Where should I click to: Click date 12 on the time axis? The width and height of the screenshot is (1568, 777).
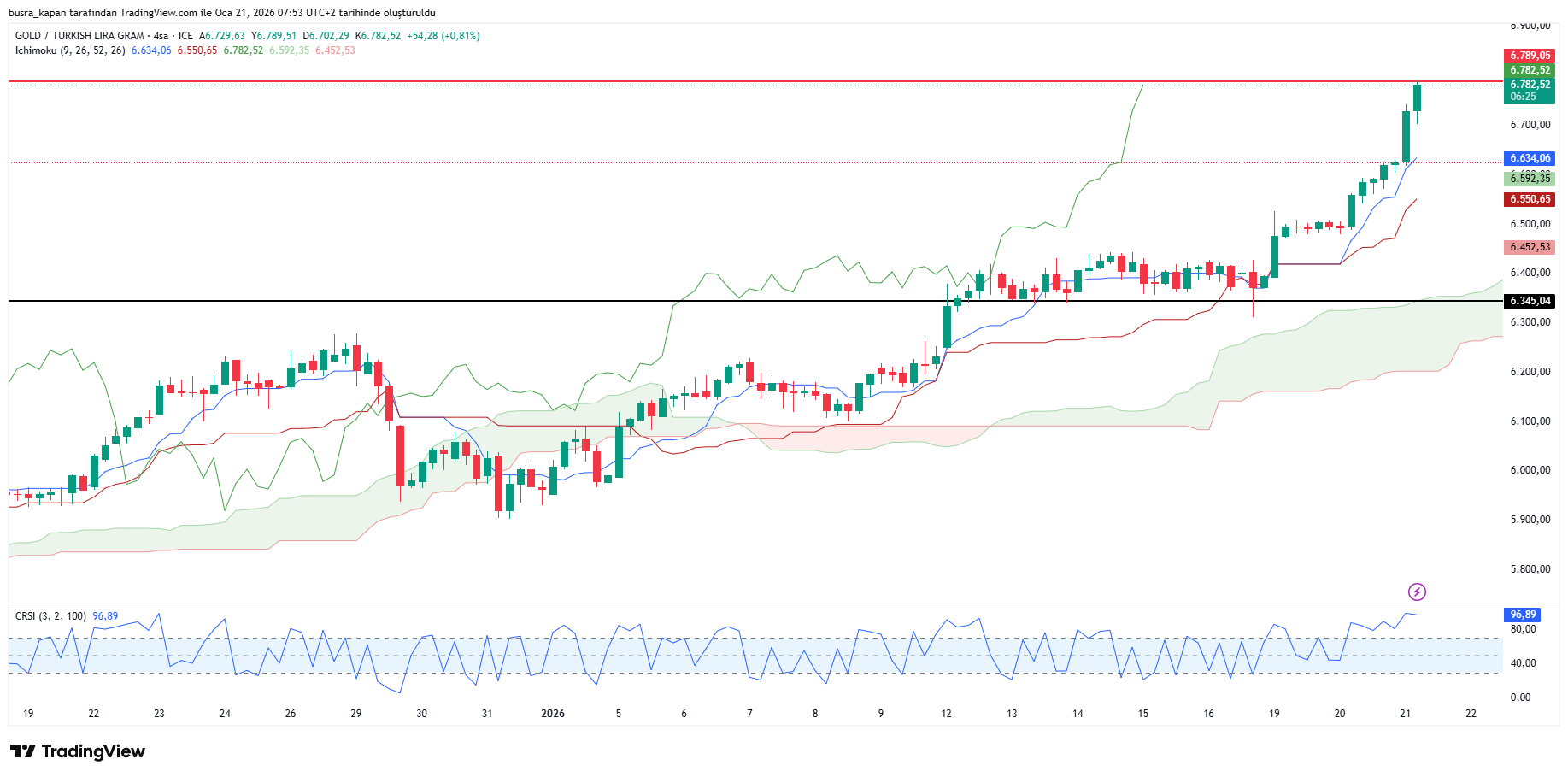pos(946,714)
